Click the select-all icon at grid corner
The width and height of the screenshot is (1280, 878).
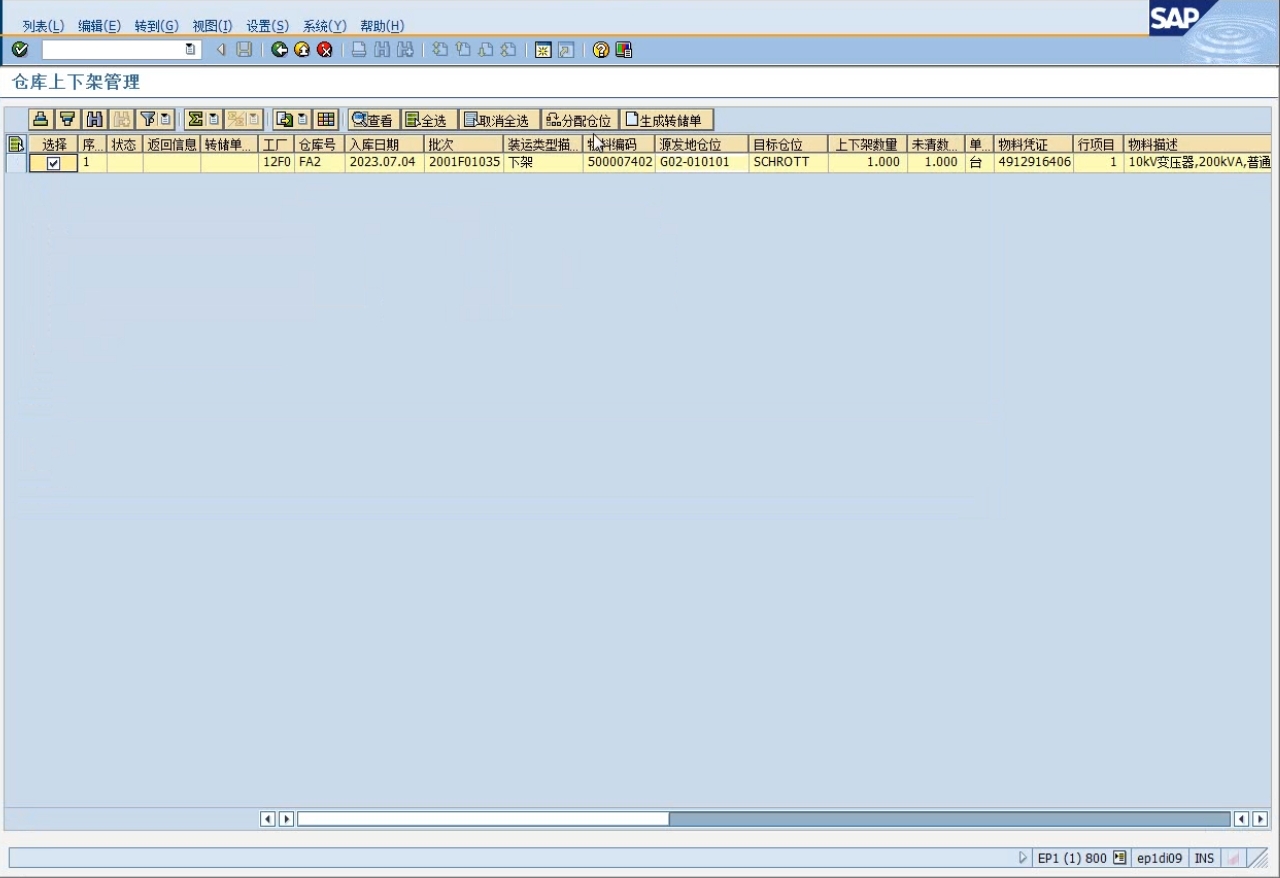(15, 145)
